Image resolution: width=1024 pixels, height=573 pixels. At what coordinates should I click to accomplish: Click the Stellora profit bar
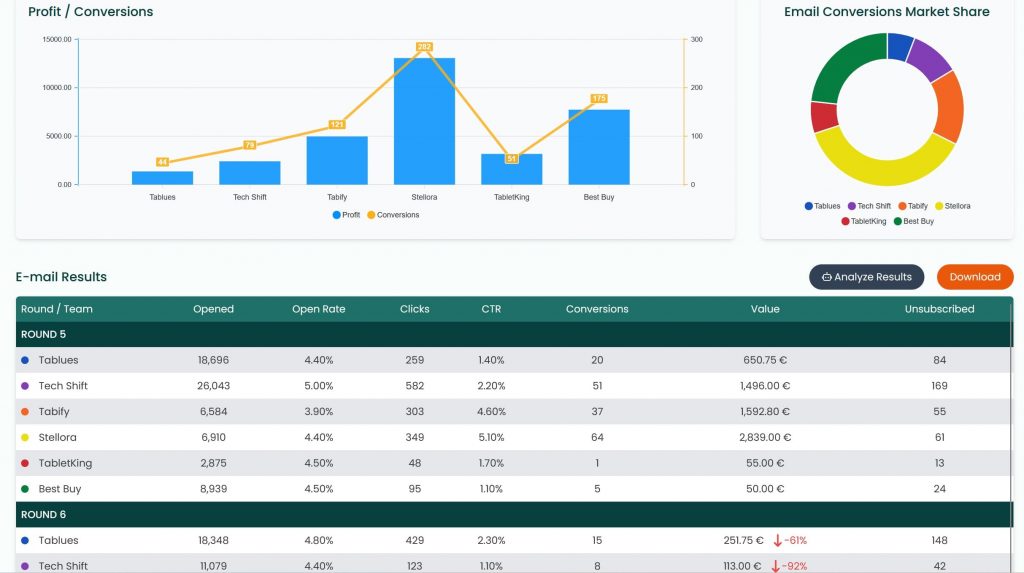point(424,121)
